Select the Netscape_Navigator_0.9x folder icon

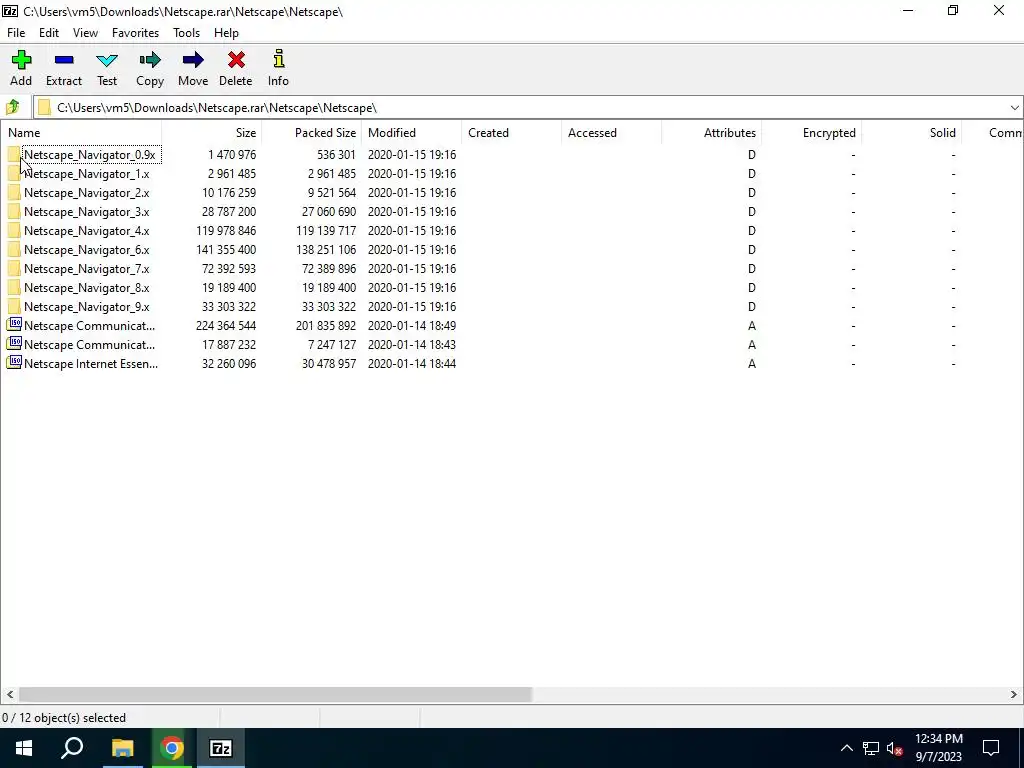(14, 155)
